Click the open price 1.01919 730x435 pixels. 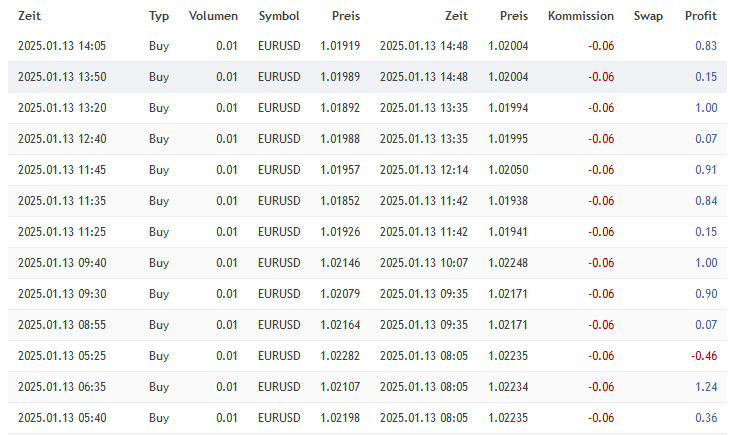pyautogui.click(x=340, y=46)
